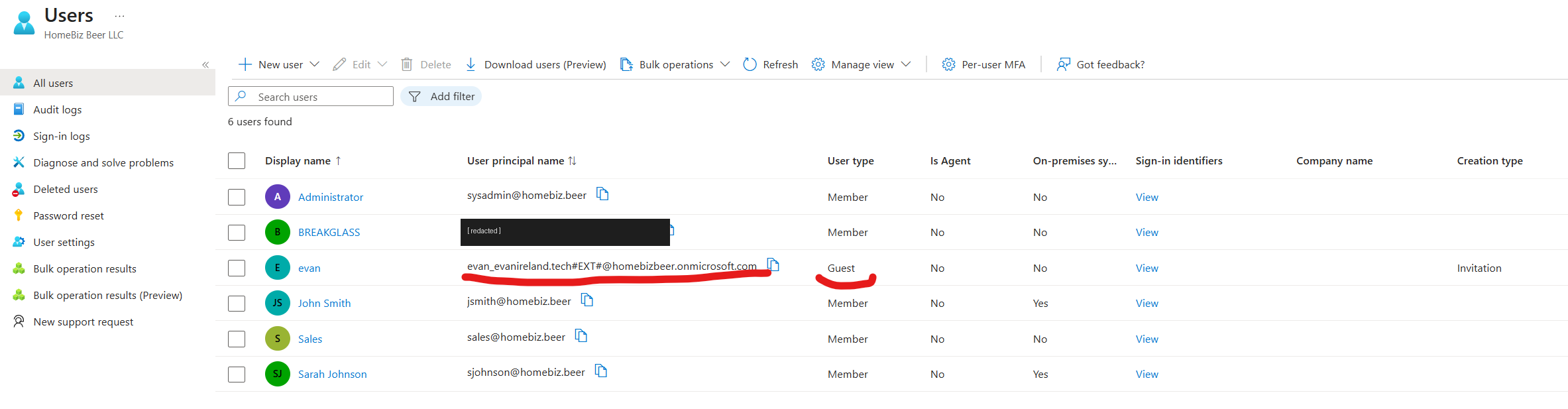Screen dimensions: 1568x409
Task: Click the John Smith JS avatar
Action: click(x=278, y=303)
